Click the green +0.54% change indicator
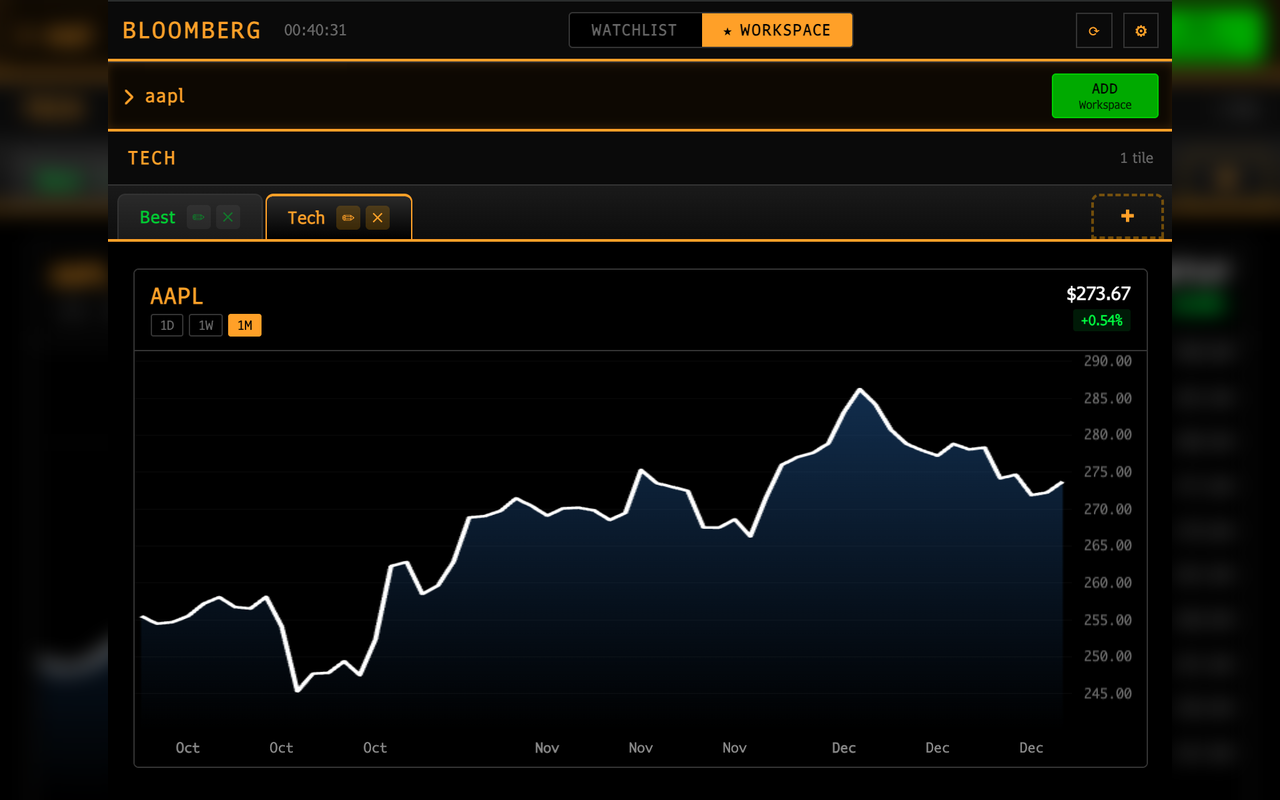1280x800 pixels. [x=1101, y=320]
